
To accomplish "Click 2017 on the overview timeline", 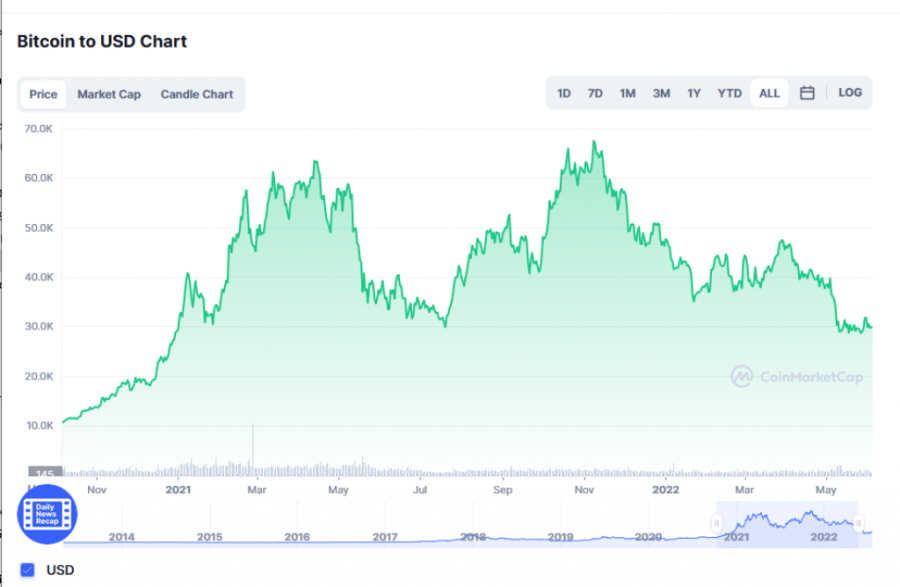I will 385,537.
